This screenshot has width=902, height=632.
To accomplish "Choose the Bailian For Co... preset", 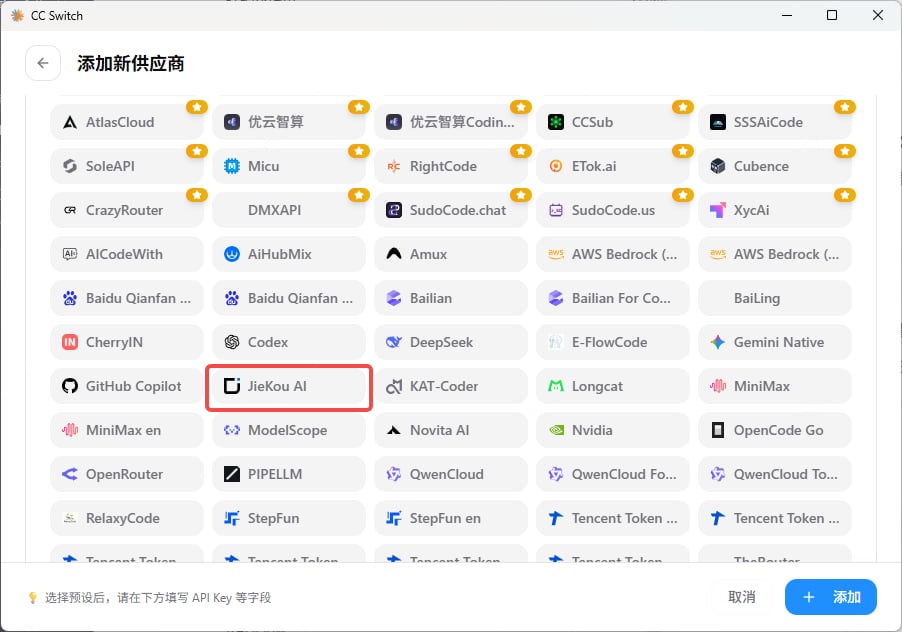I will (613, 298).
